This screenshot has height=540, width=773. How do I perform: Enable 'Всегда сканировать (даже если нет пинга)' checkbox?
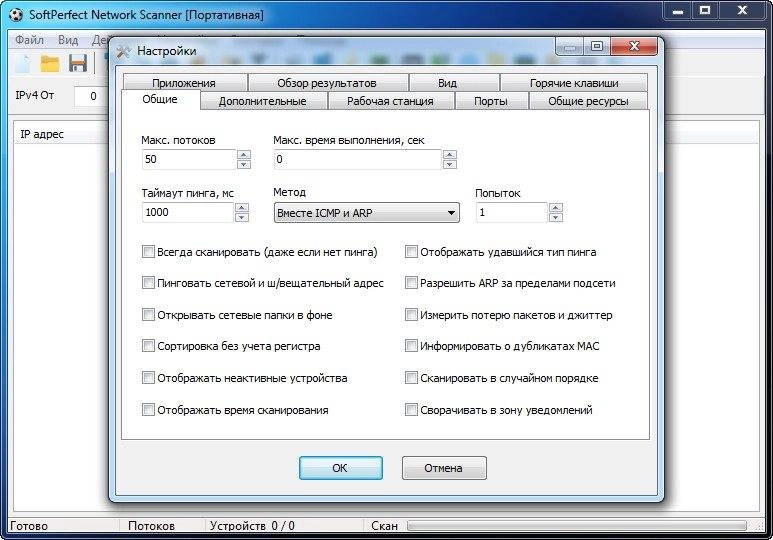click(x=148, y=252)
